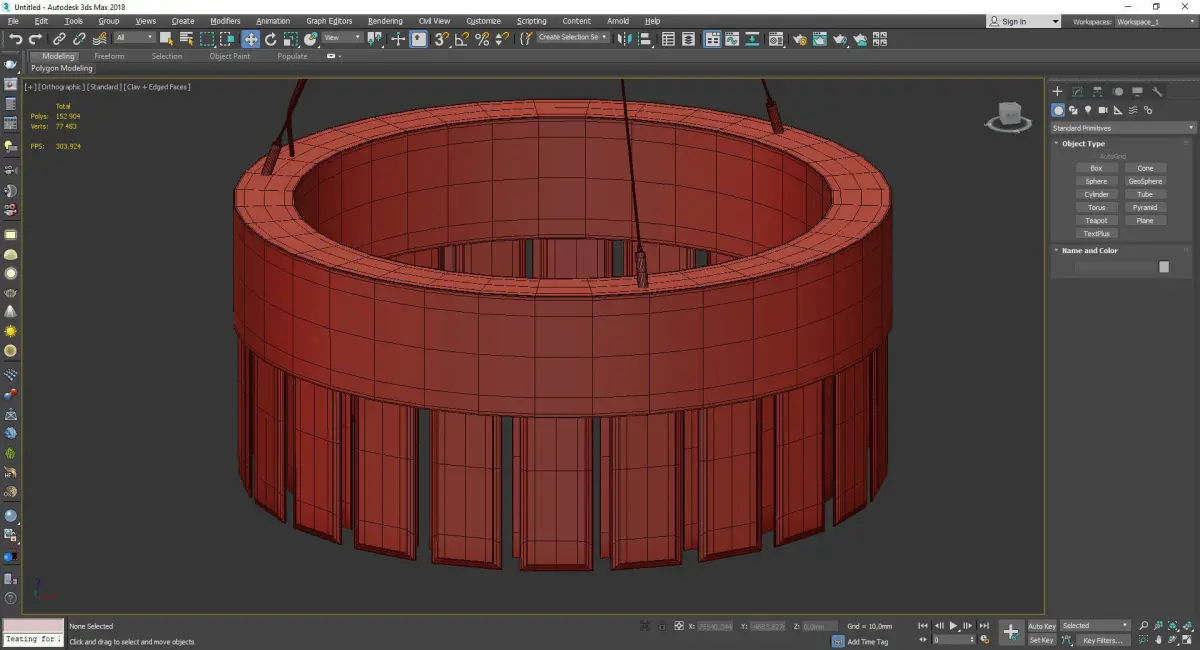This screenshot has height=650, width=1200.
Task: Open Rendered Frame Window
Action: click(820, 39)
